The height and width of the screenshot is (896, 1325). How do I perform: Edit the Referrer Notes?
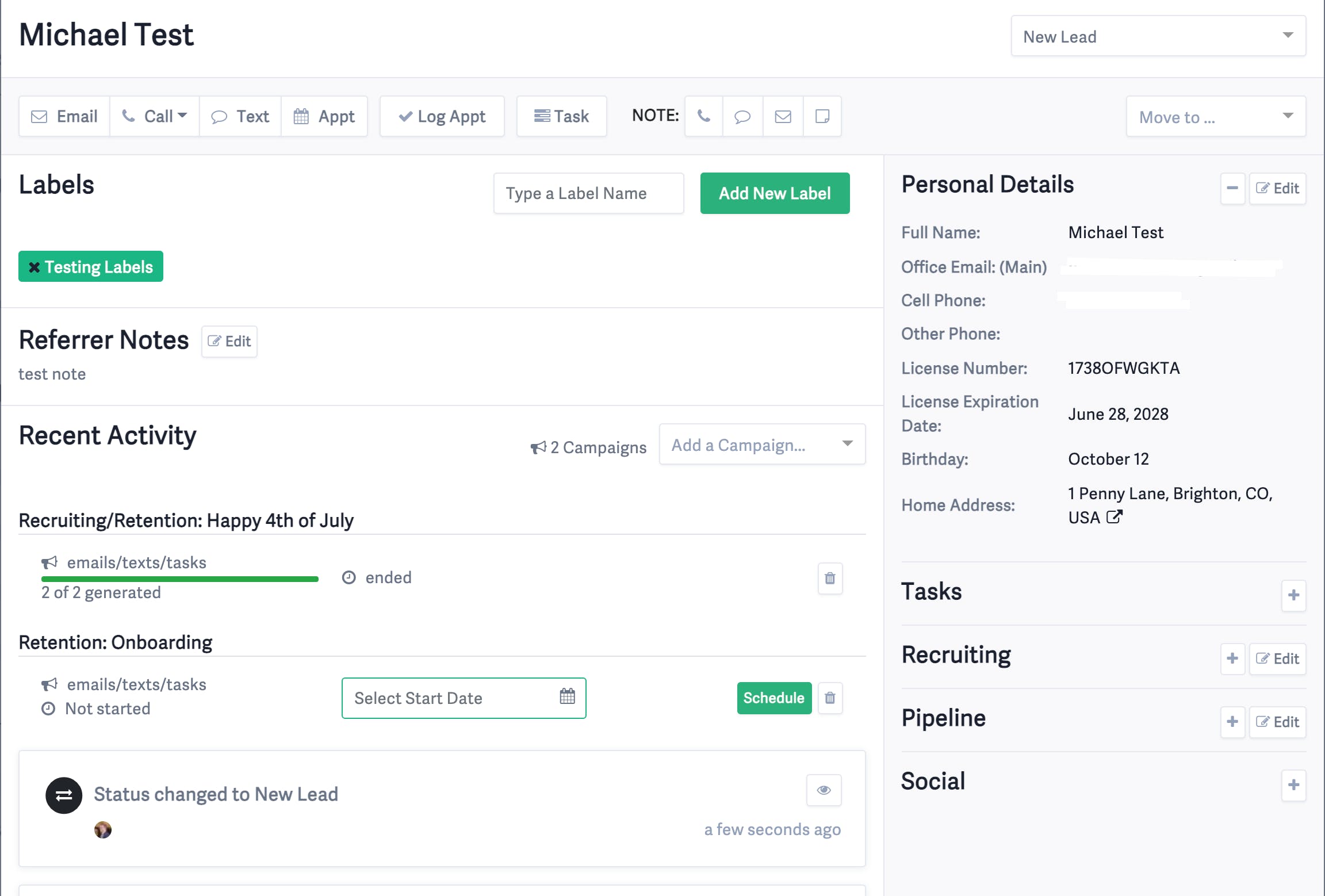click(229, 342)
